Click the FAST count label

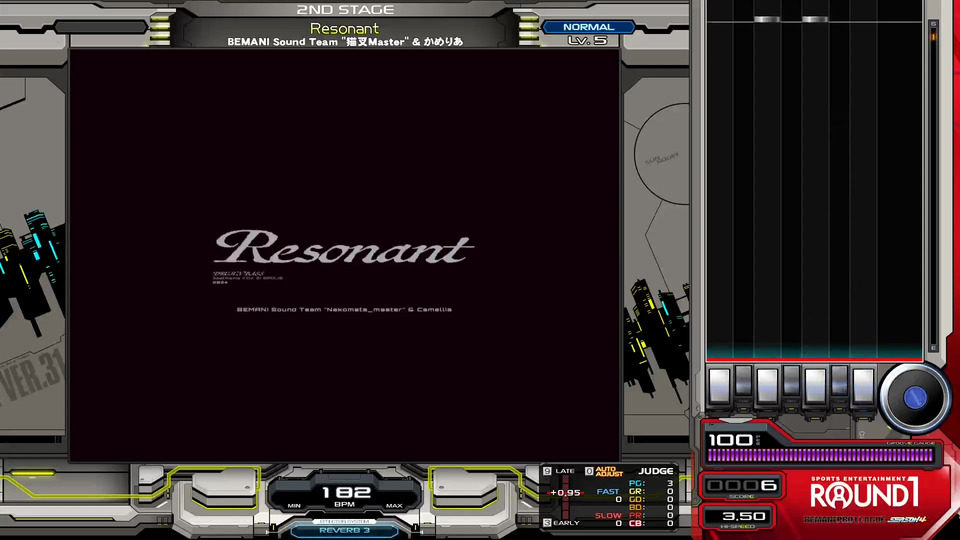point(608,491)
